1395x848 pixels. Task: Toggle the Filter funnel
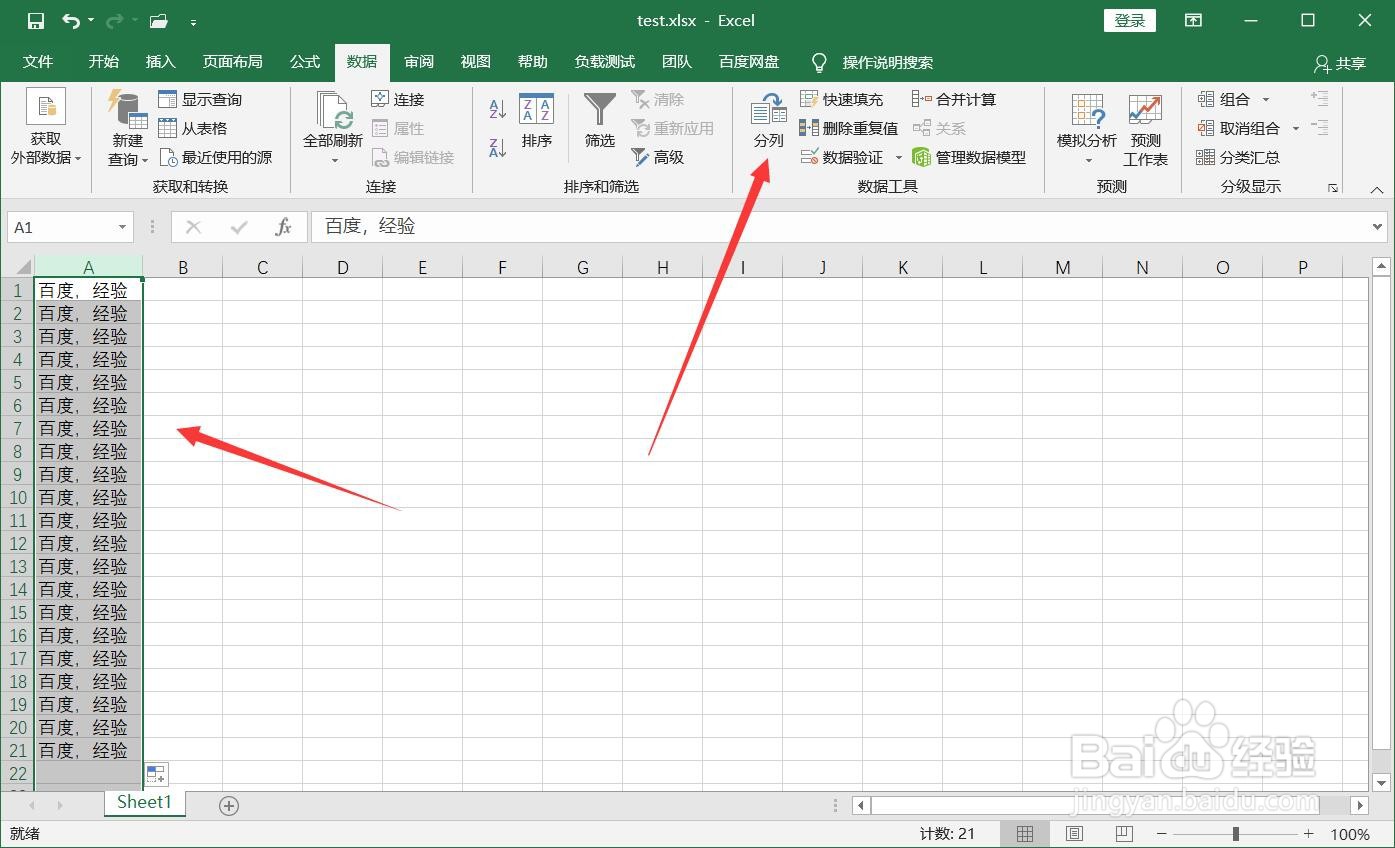click(x=600, y=122)
